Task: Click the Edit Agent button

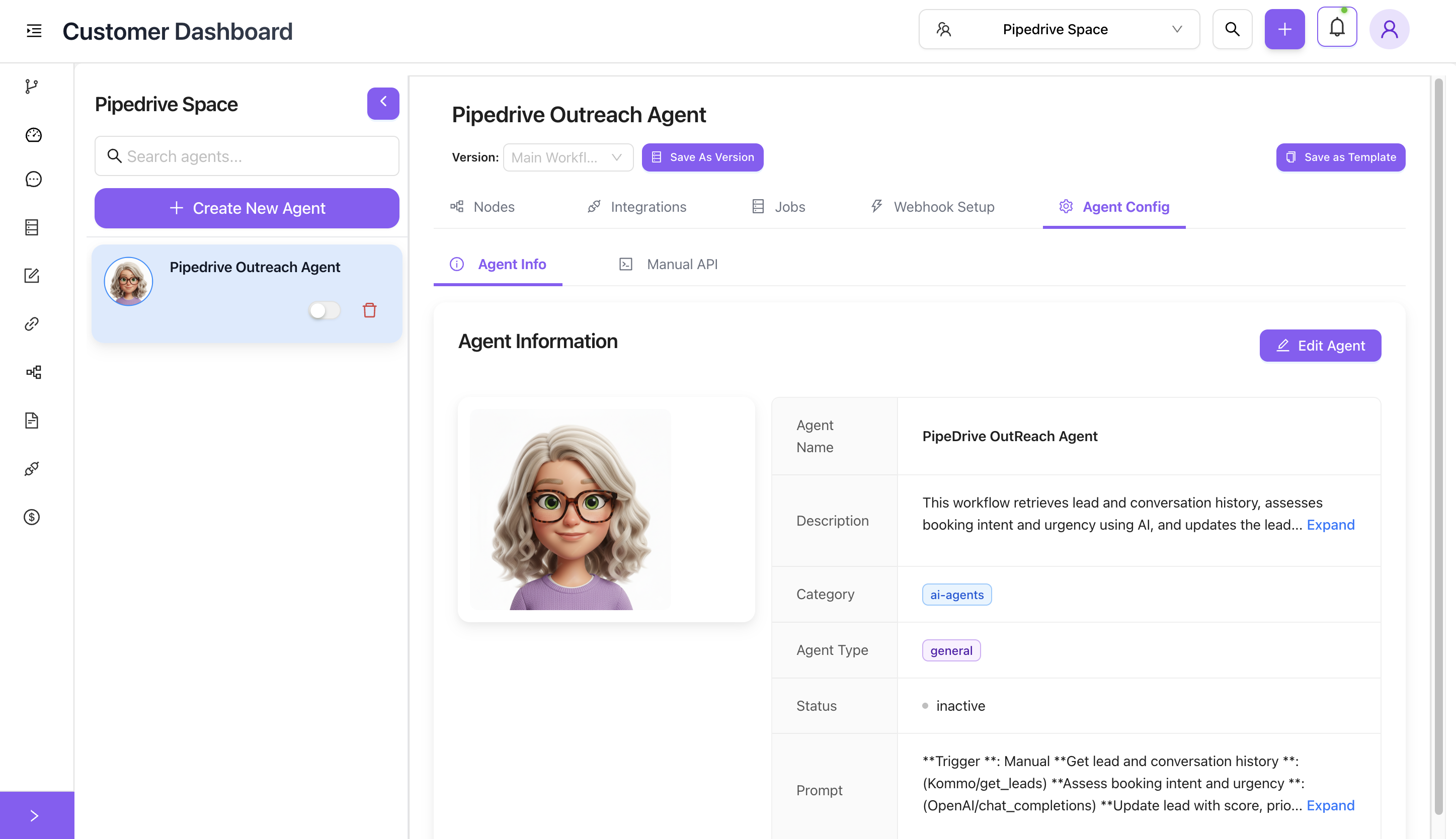Action: pyautogui.click(x=1320, y=346)
